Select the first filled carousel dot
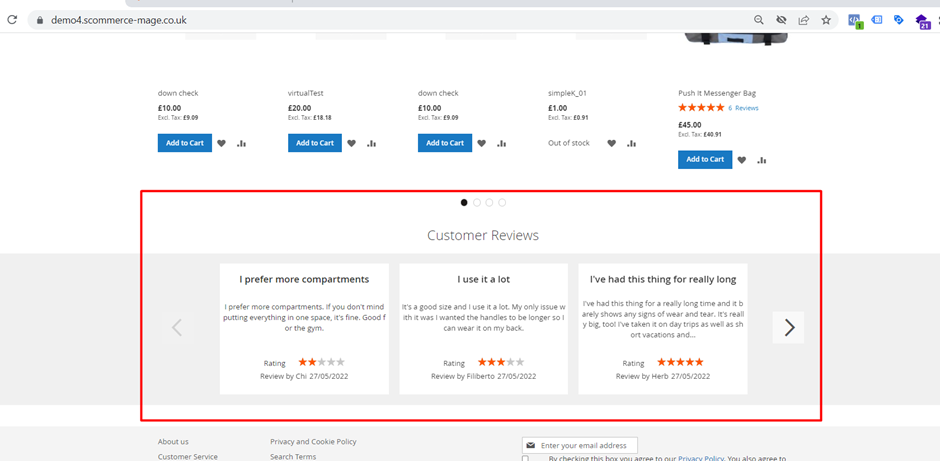This screenshot has width=940, height=461. (464, 202)
